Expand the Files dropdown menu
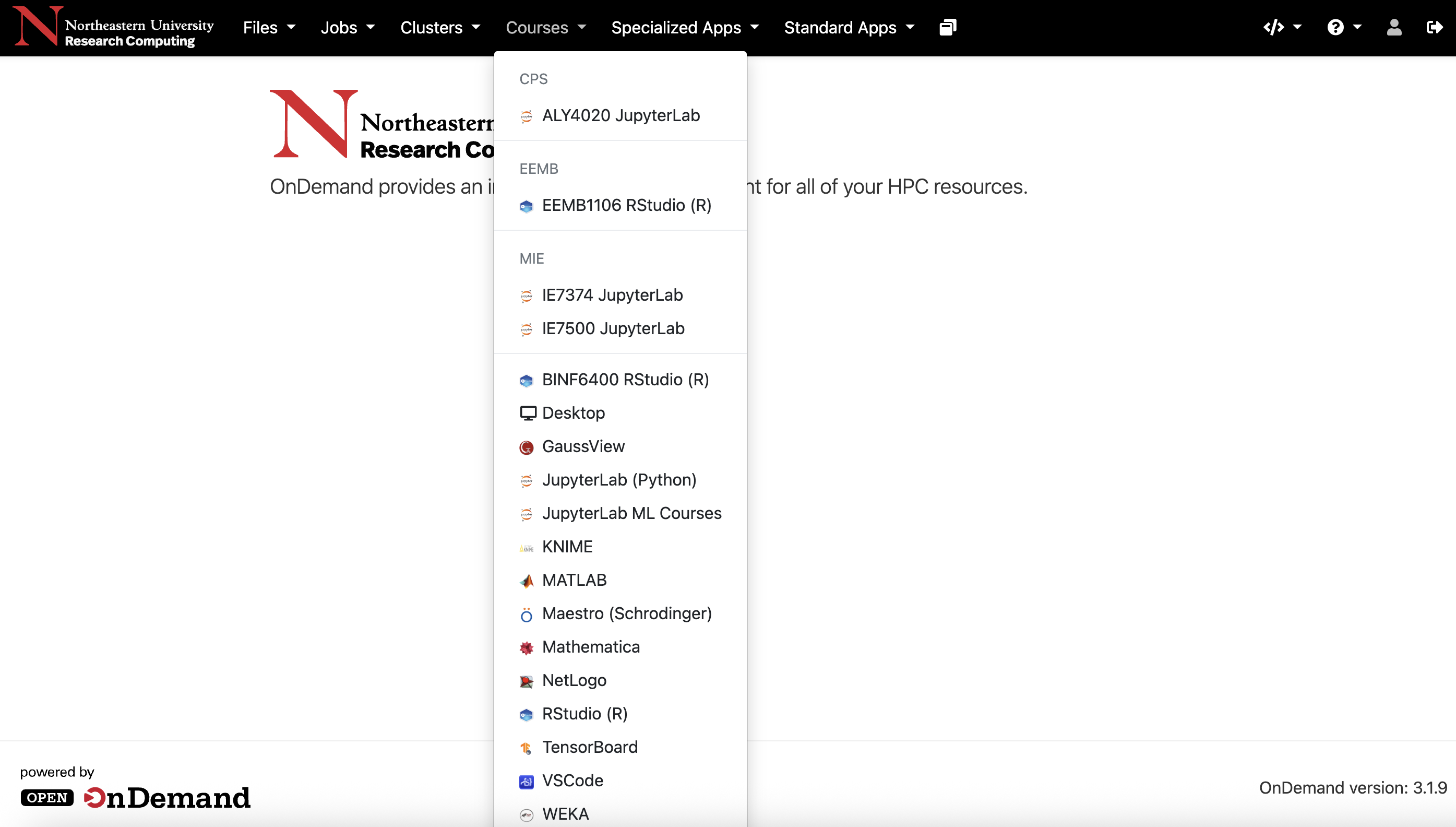 point(269,27)
